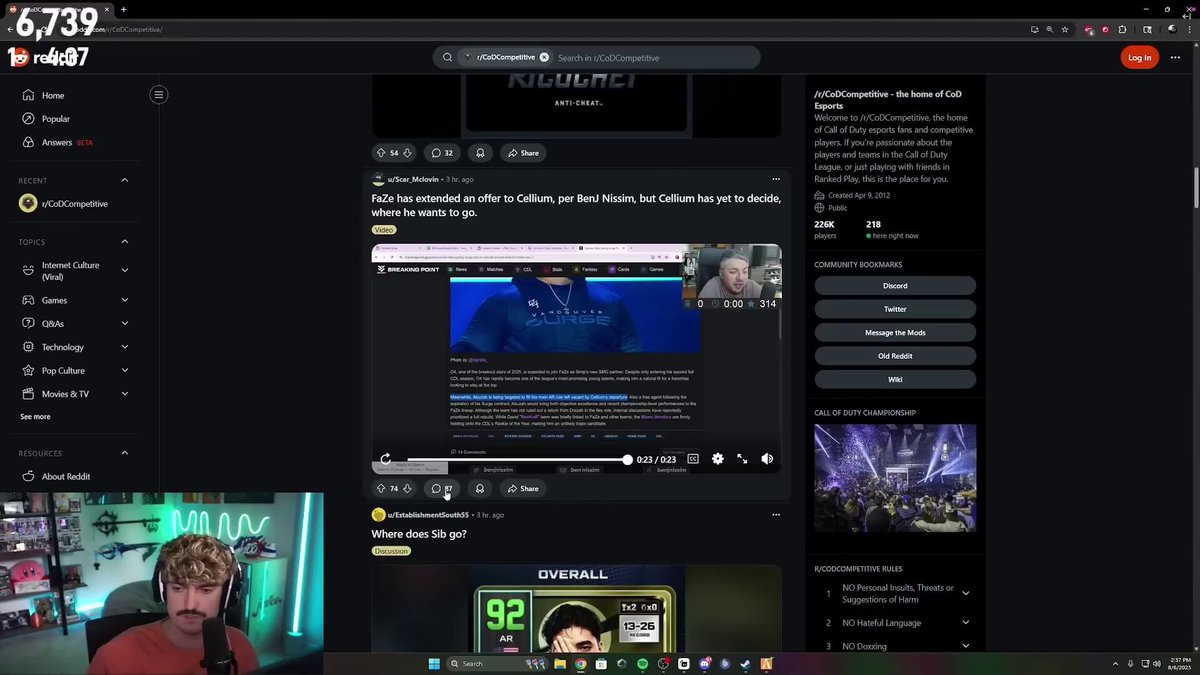The height and width of the screenshot is (675, 1200).
Task: Toggle closed captions on the video
Action: [x=693, y=459]
